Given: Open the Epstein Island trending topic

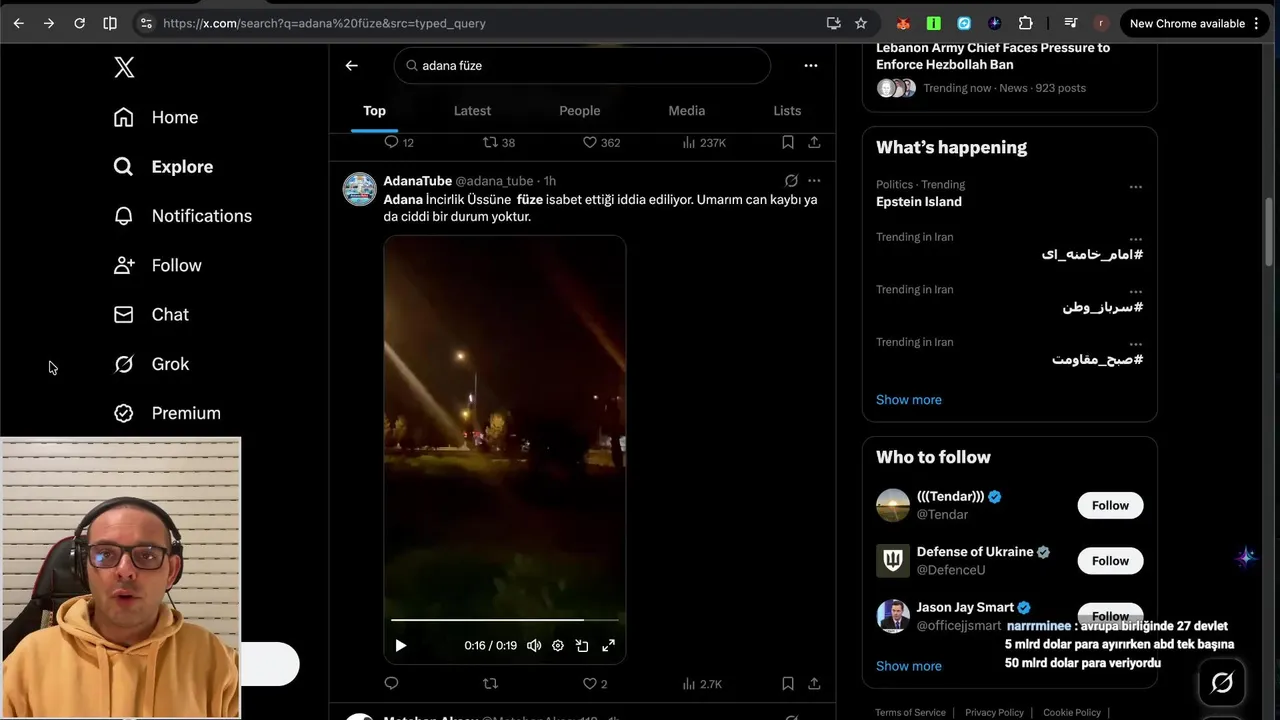Looking at the screenshot, I should pyautogui.click(x=919, y=202).
